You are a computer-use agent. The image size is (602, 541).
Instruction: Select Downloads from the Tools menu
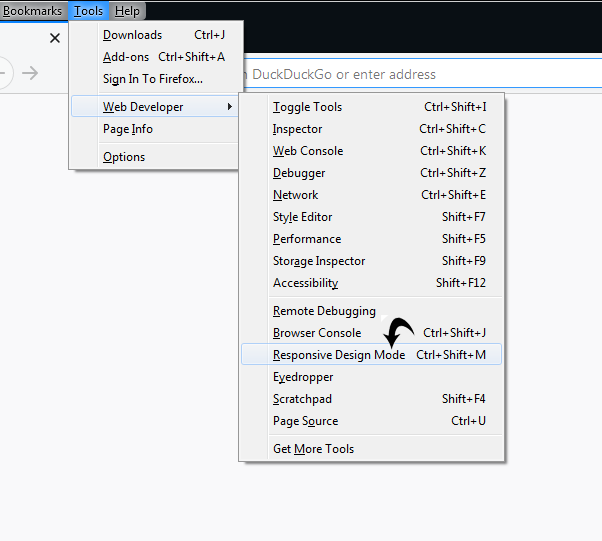(155, 35)
